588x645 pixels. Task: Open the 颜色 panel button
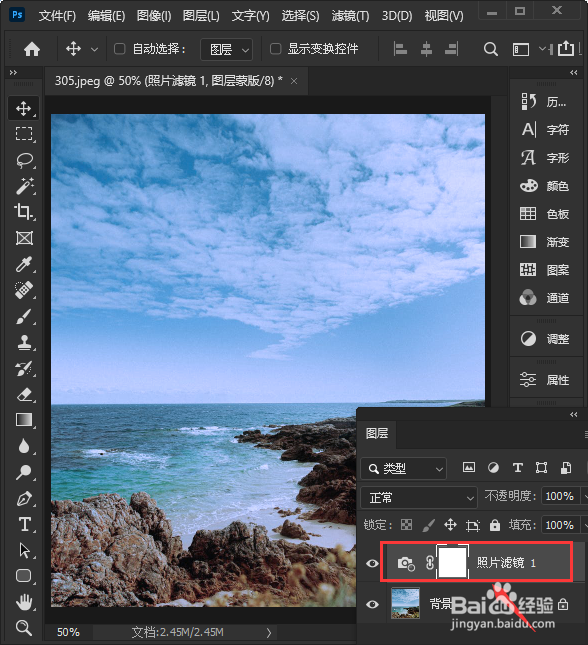545,186
